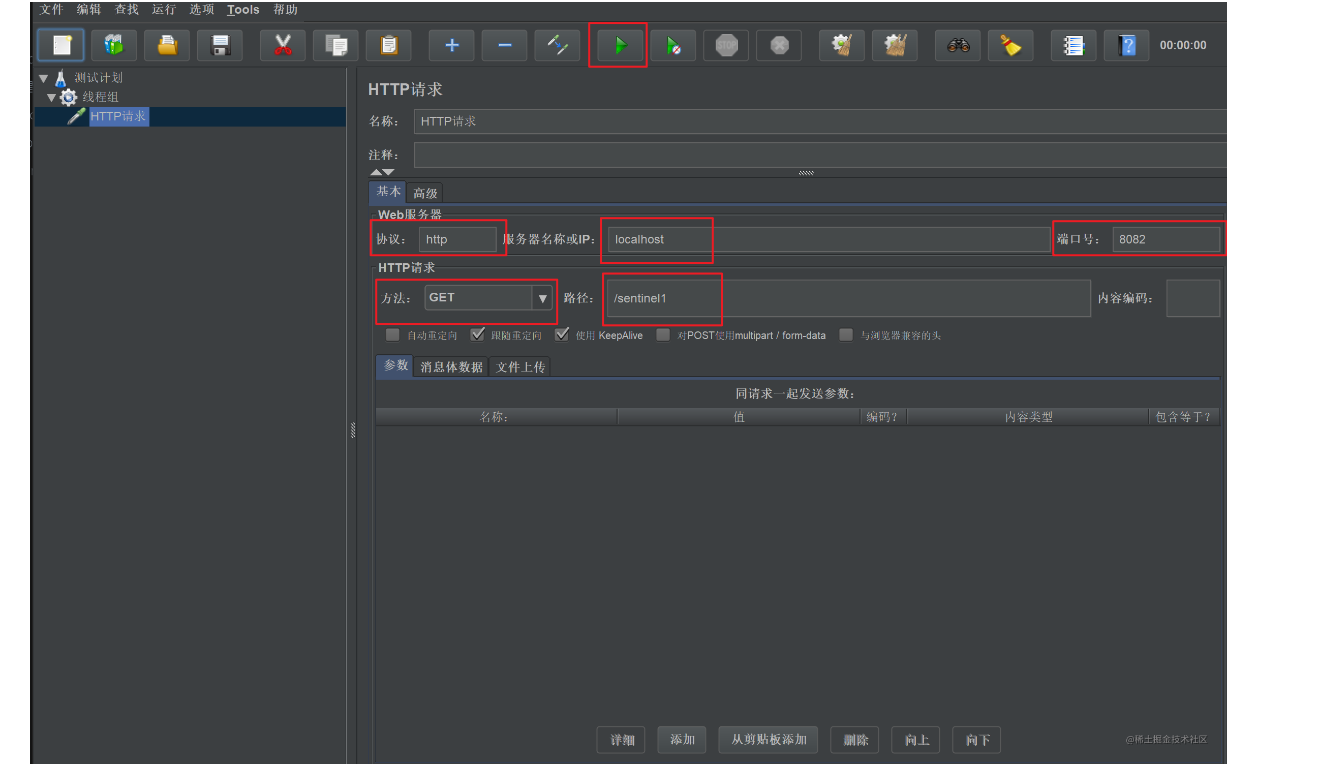This screenshot has height=777, width=1319.
Task: Switch to the 高级 tab
Action: pos(425,193)
